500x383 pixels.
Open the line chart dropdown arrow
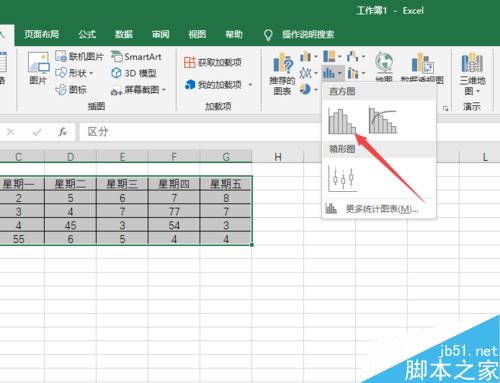tap(316, 73)
